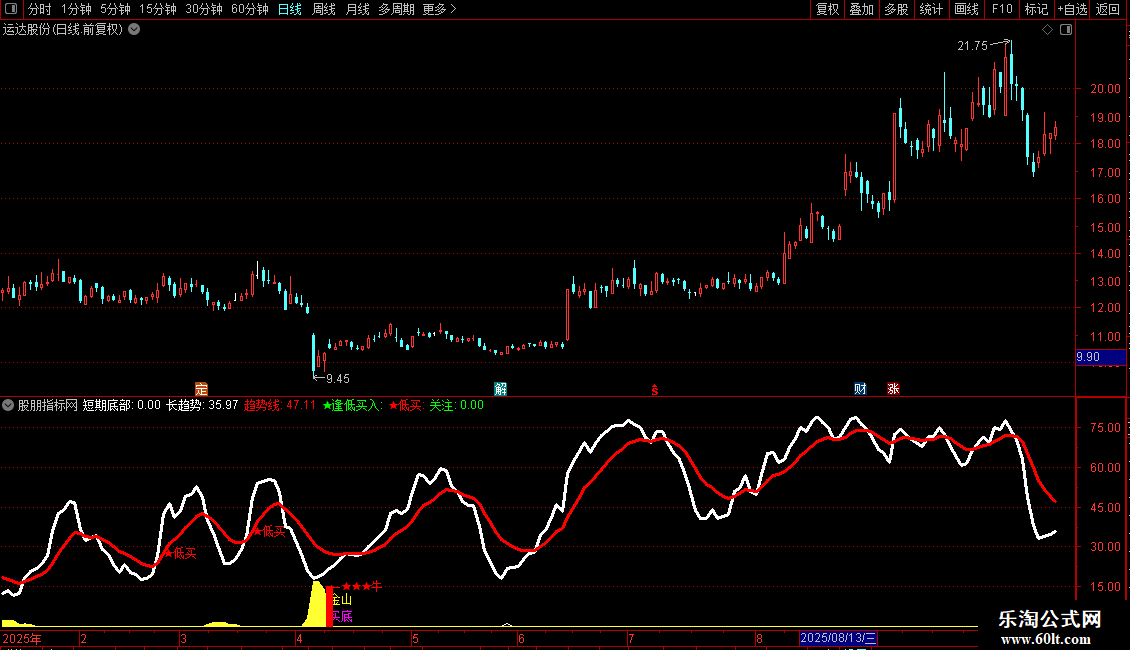Select the 30分钟 period tab
The width and height of the screenshot is (1130, 650).
(x=203, y=9)
